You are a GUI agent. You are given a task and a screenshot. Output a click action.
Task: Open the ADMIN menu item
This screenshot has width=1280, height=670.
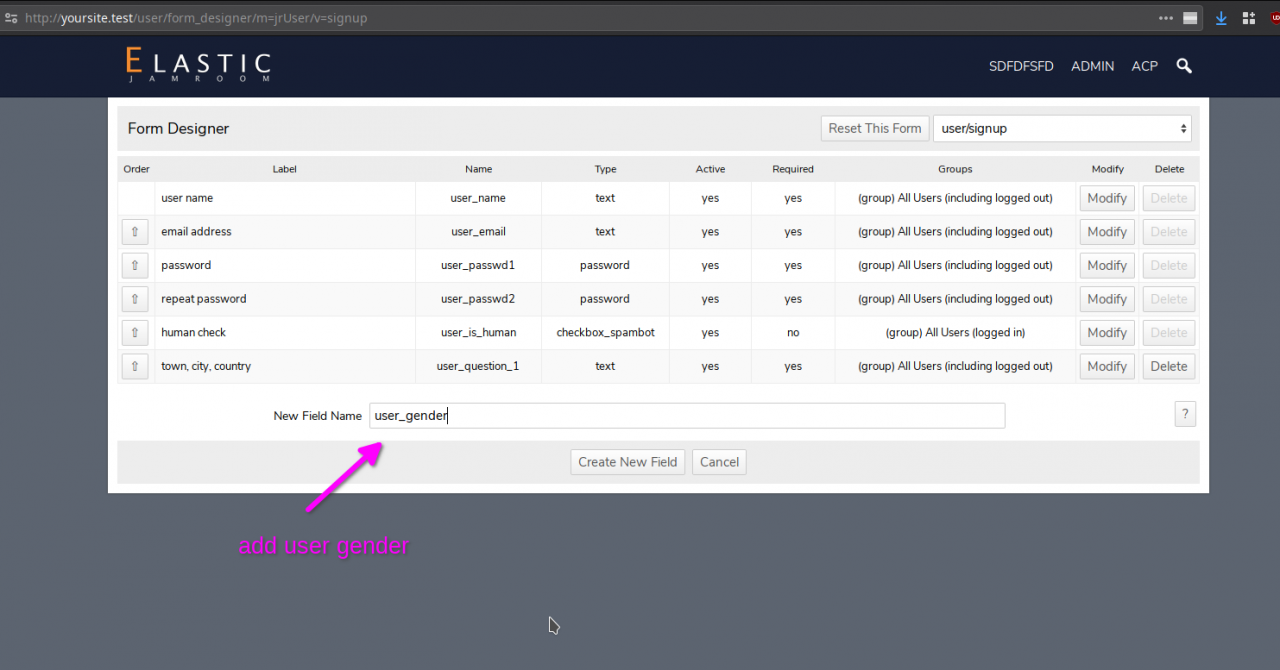pyautogui.click(x=1092, y=66)
